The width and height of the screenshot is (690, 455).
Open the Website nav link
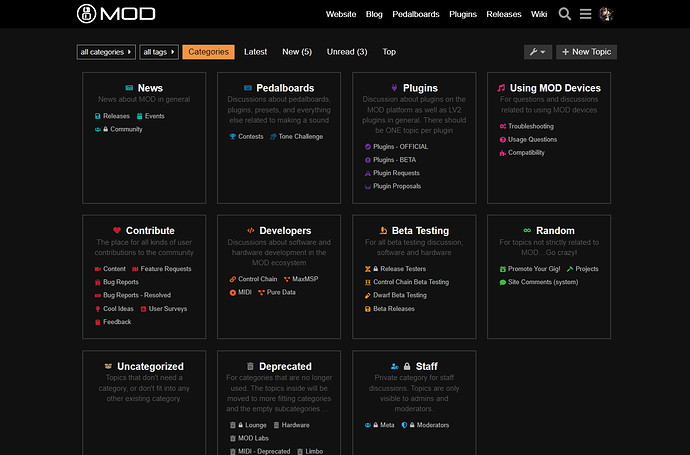[x=341, y=14]
